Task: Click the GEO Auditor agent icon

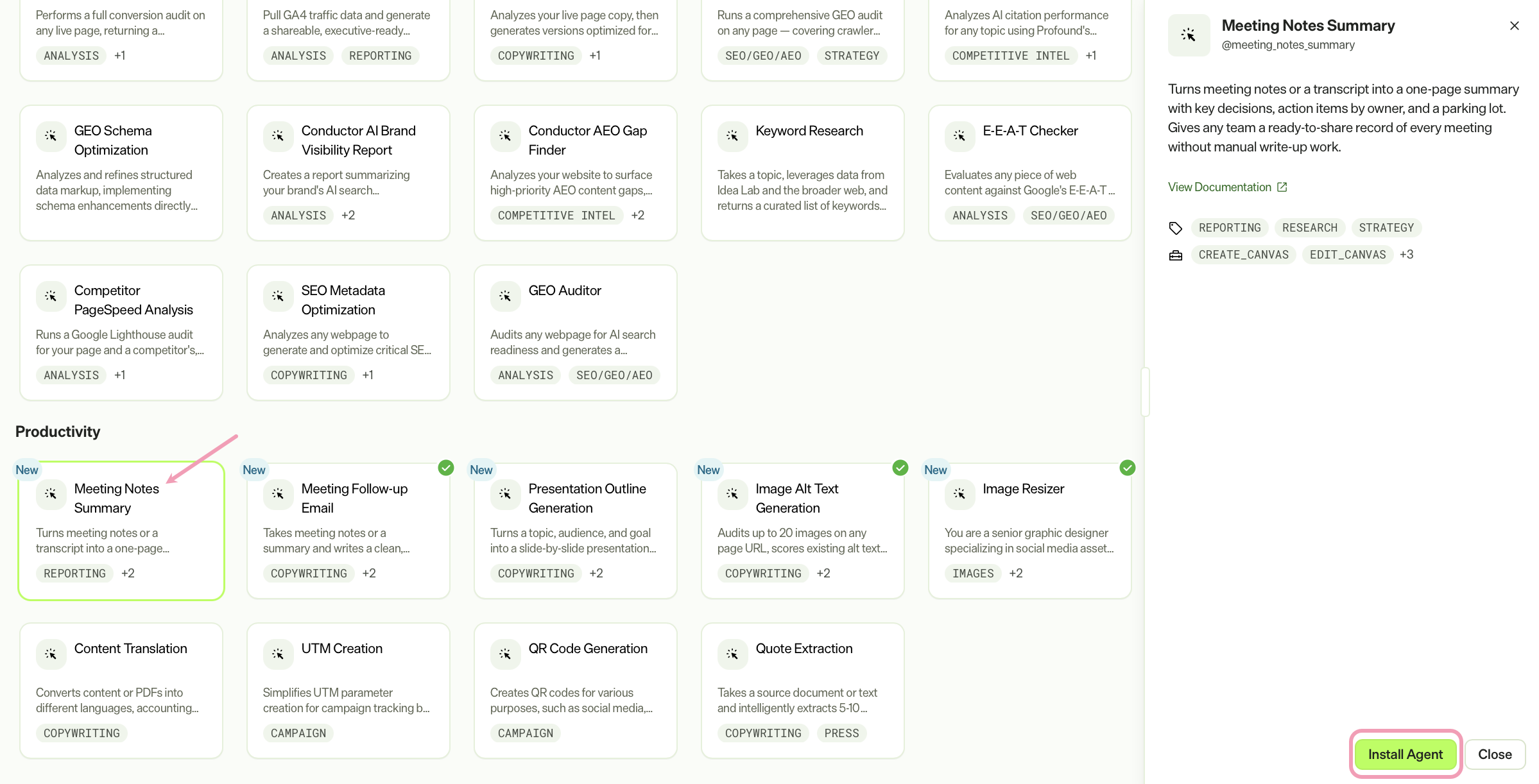Action: (x=505, y=296)
